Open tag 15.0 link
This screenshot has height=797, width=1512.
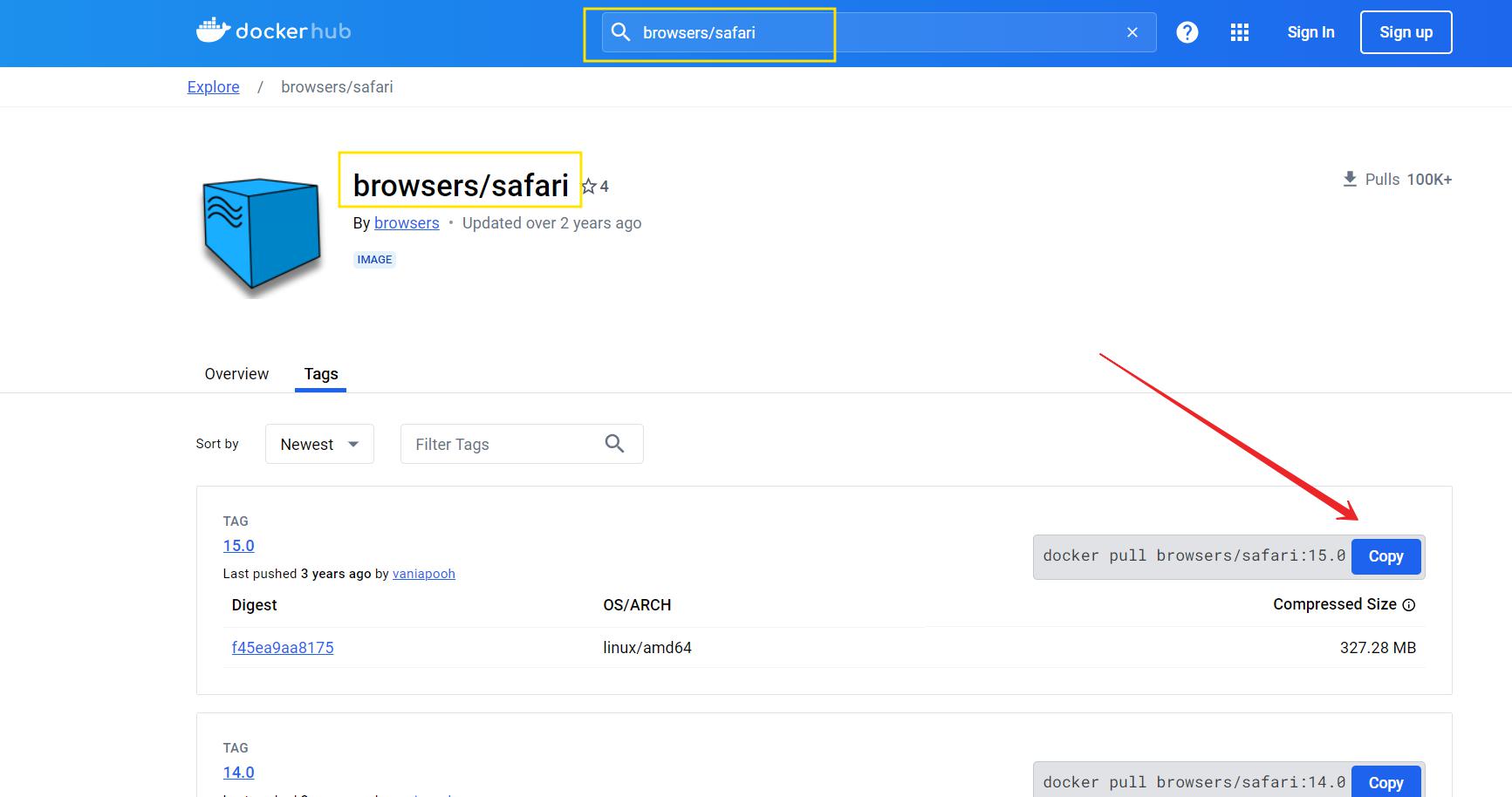[238, 546]
